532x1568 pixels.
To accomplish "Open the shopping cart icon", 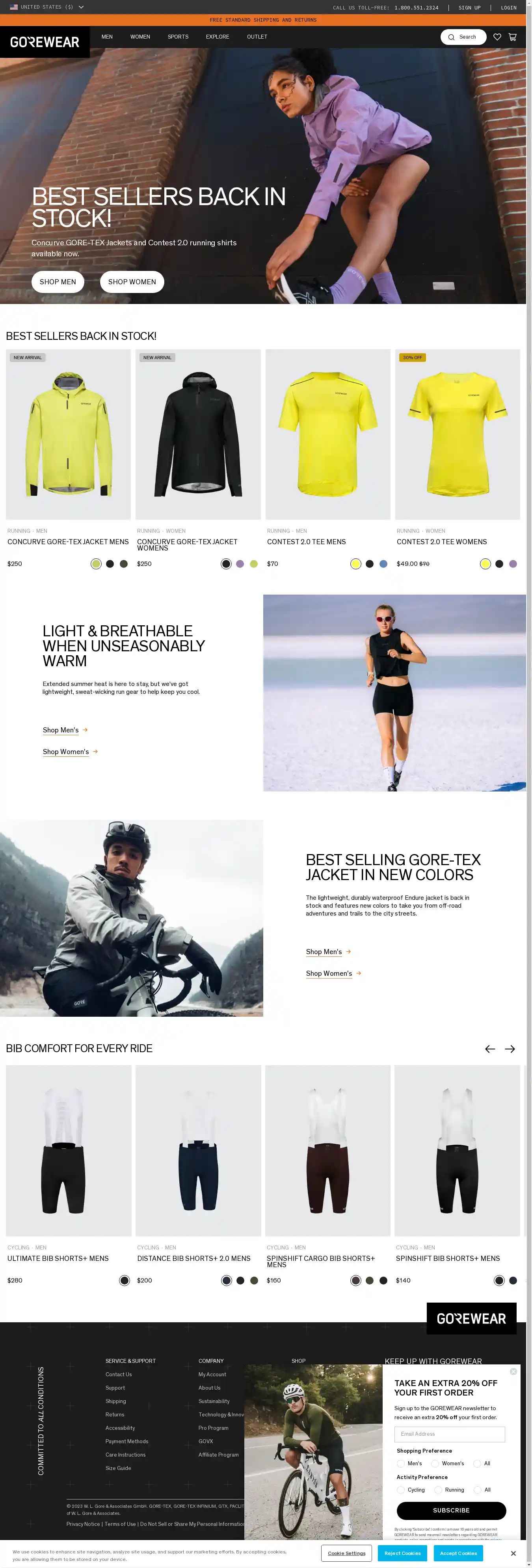I will pyautogui.click(x=513, y=37).
